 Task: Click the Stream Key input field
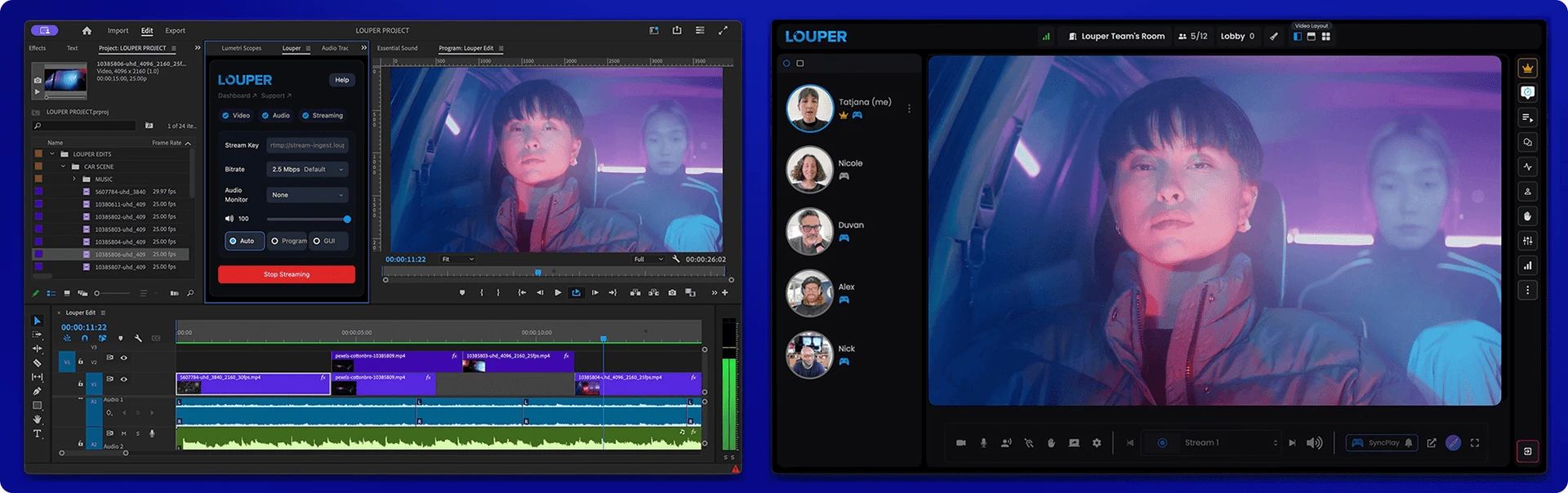[x=308, y=145]
